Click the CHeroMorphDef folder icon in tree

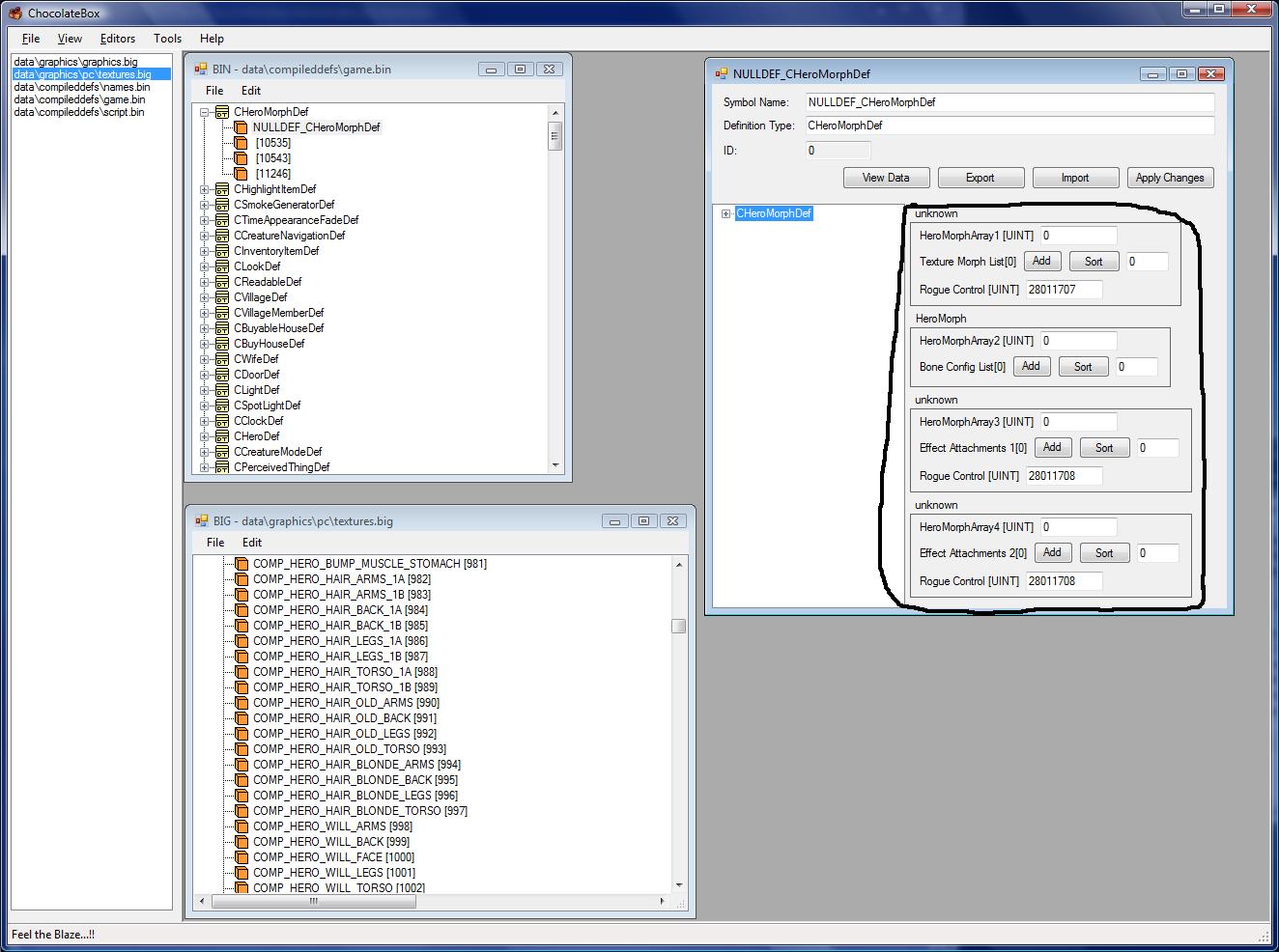[x=222, y=112]
